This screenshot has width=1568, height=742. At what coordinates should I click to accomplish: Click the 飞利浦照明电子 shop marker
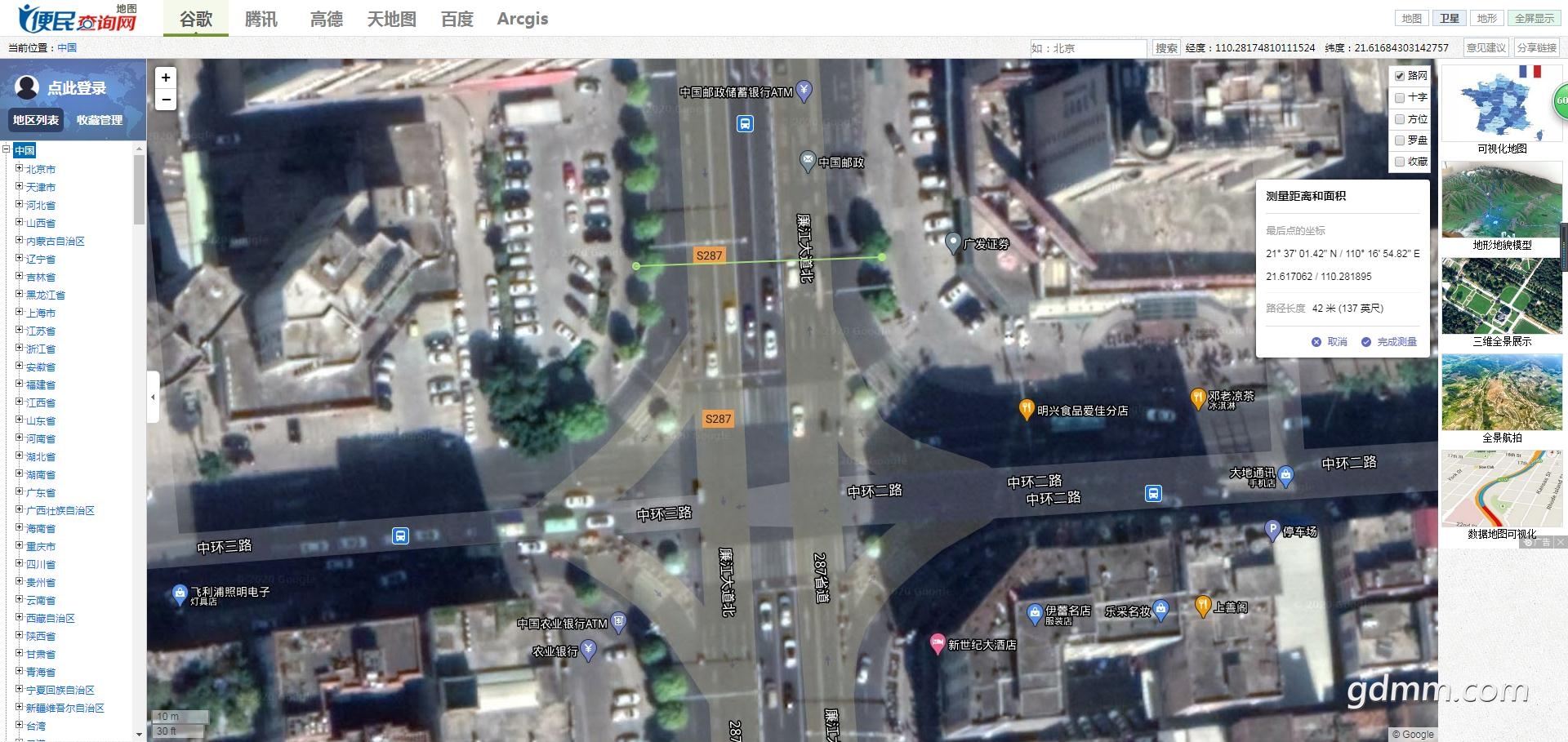pyautogui.click(x=180, y=595)
